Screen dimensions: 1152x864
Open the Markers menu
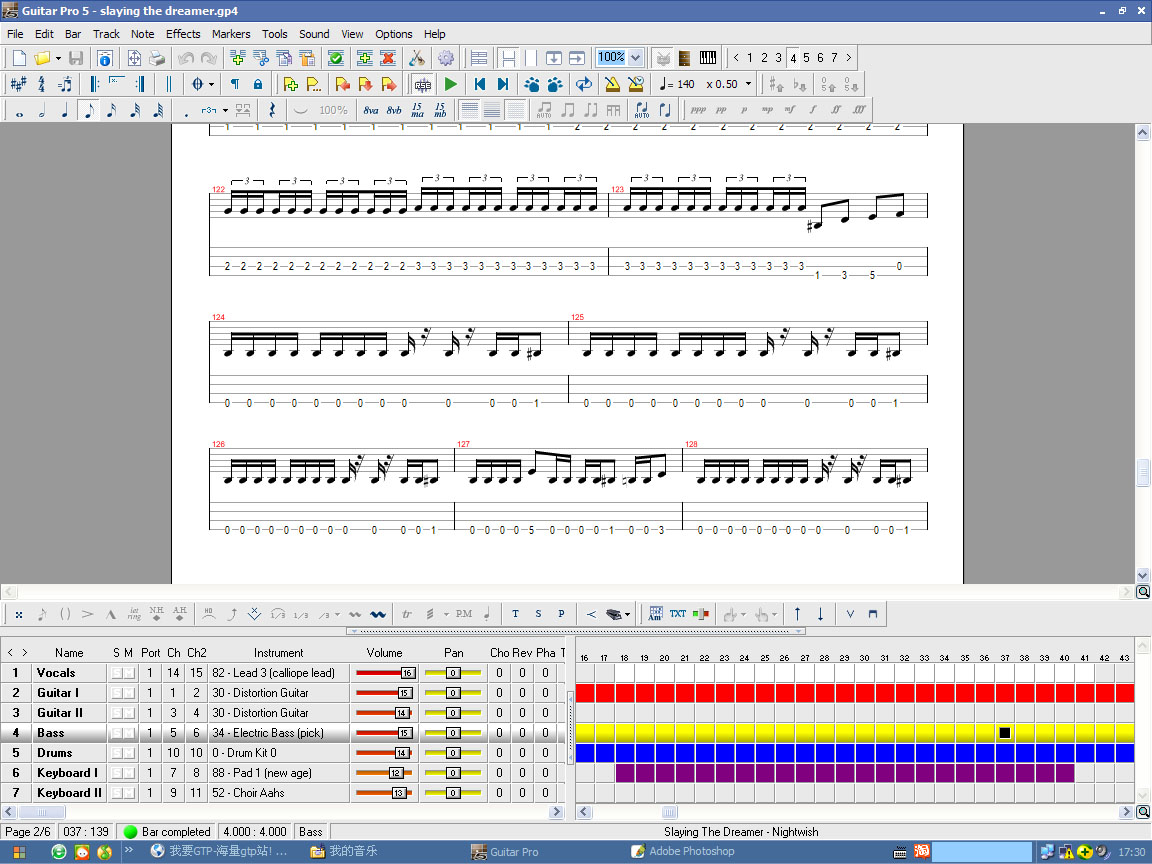click(x=231, y=33)
